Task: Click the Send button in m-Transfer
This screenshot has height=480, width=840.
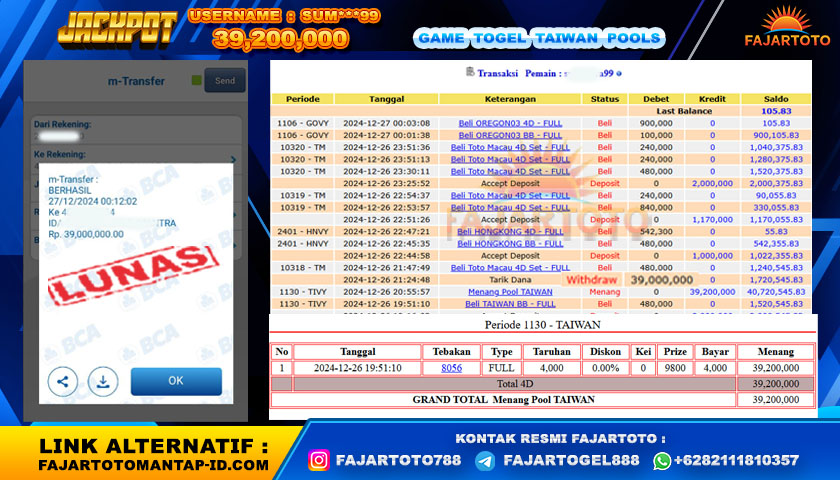Action: (225, 80)
